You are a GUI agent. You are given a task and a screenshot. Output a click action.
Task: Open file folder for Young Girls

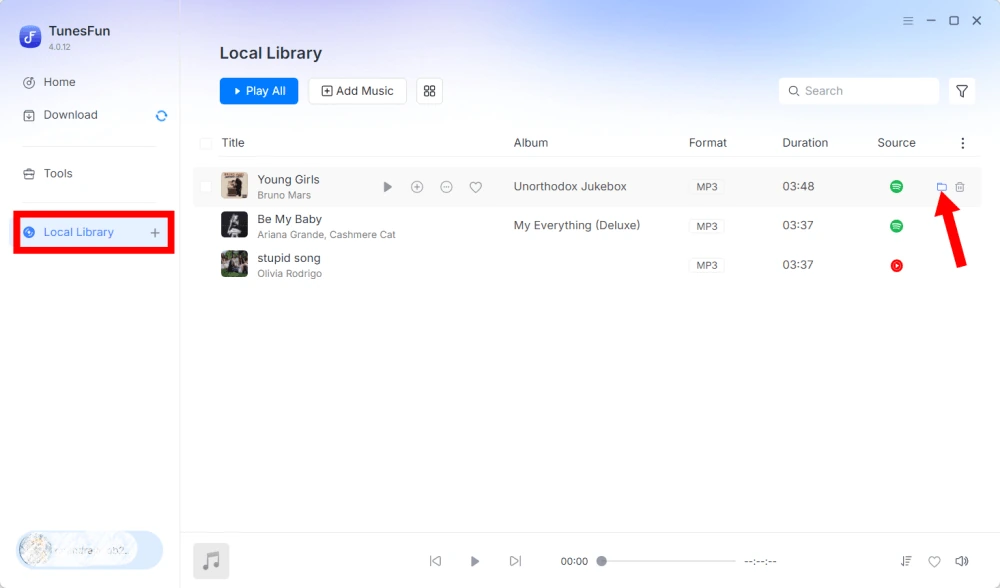(x=941, y=187)
